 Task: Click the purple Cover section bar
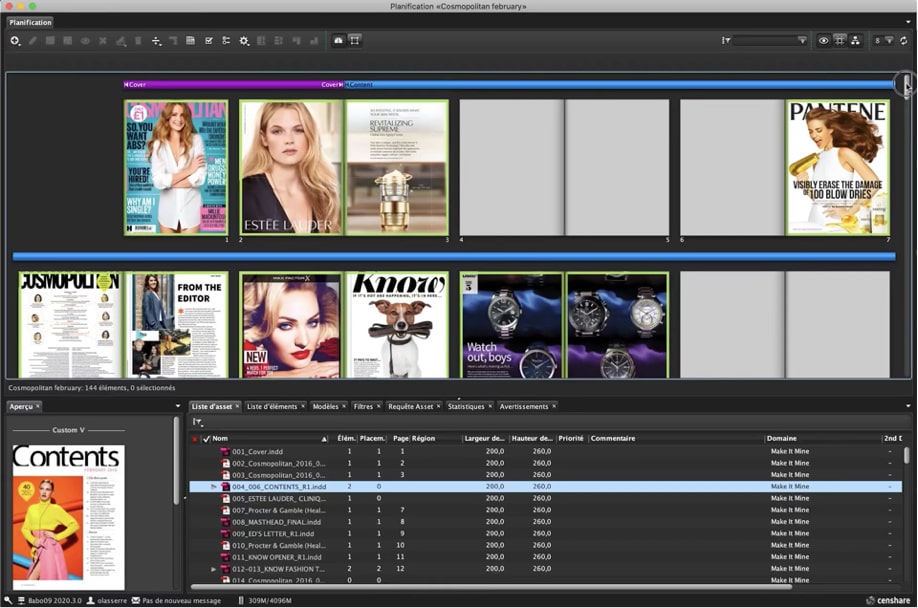[x=234, y=85]
